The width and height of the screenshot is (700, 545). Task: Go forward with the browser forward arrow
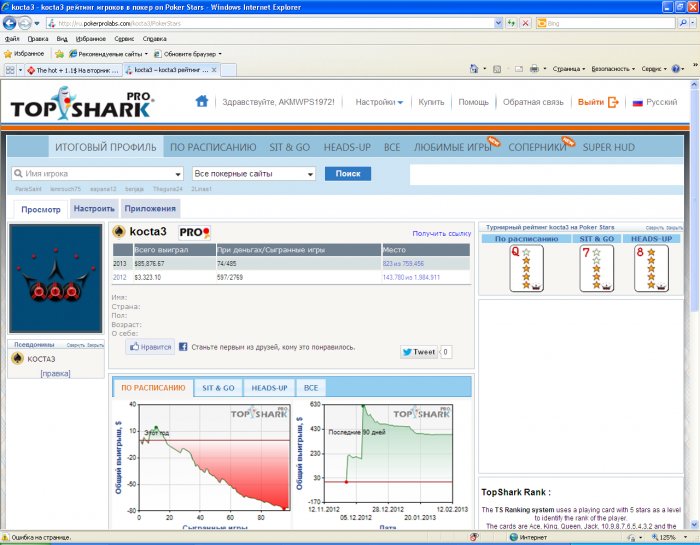(25, 23)
